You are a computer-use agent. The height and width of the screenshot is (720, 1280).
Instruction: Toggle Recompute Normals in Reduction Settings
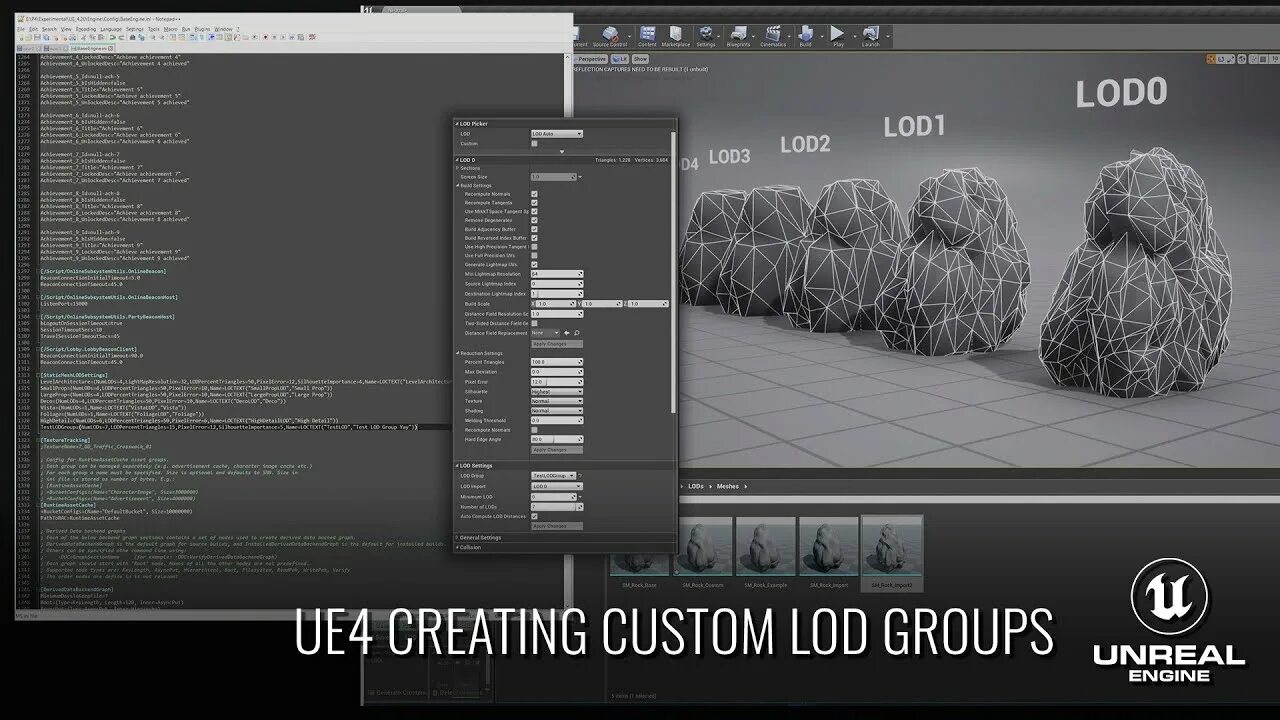point(534,430)
